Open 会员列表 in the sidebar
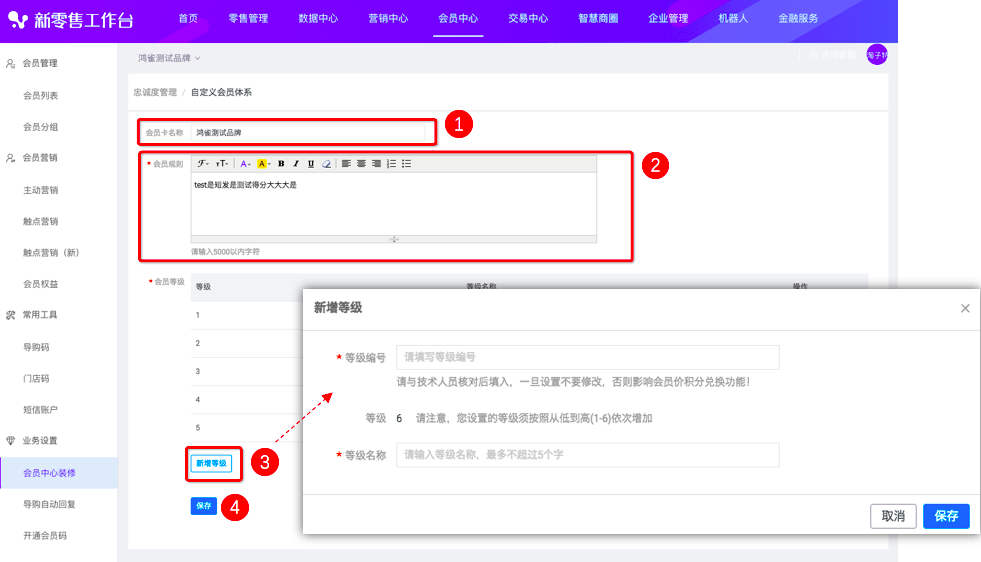Screen dimensions: 981x562 pos(41,96)
